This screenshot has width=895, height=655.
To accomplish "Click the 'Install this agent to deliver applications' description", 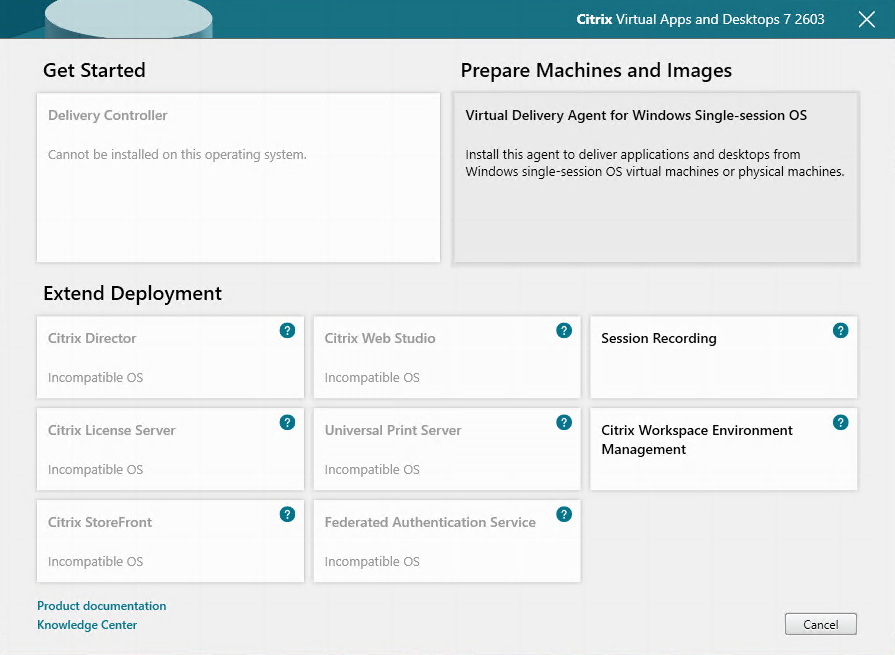I will (655, 163).
